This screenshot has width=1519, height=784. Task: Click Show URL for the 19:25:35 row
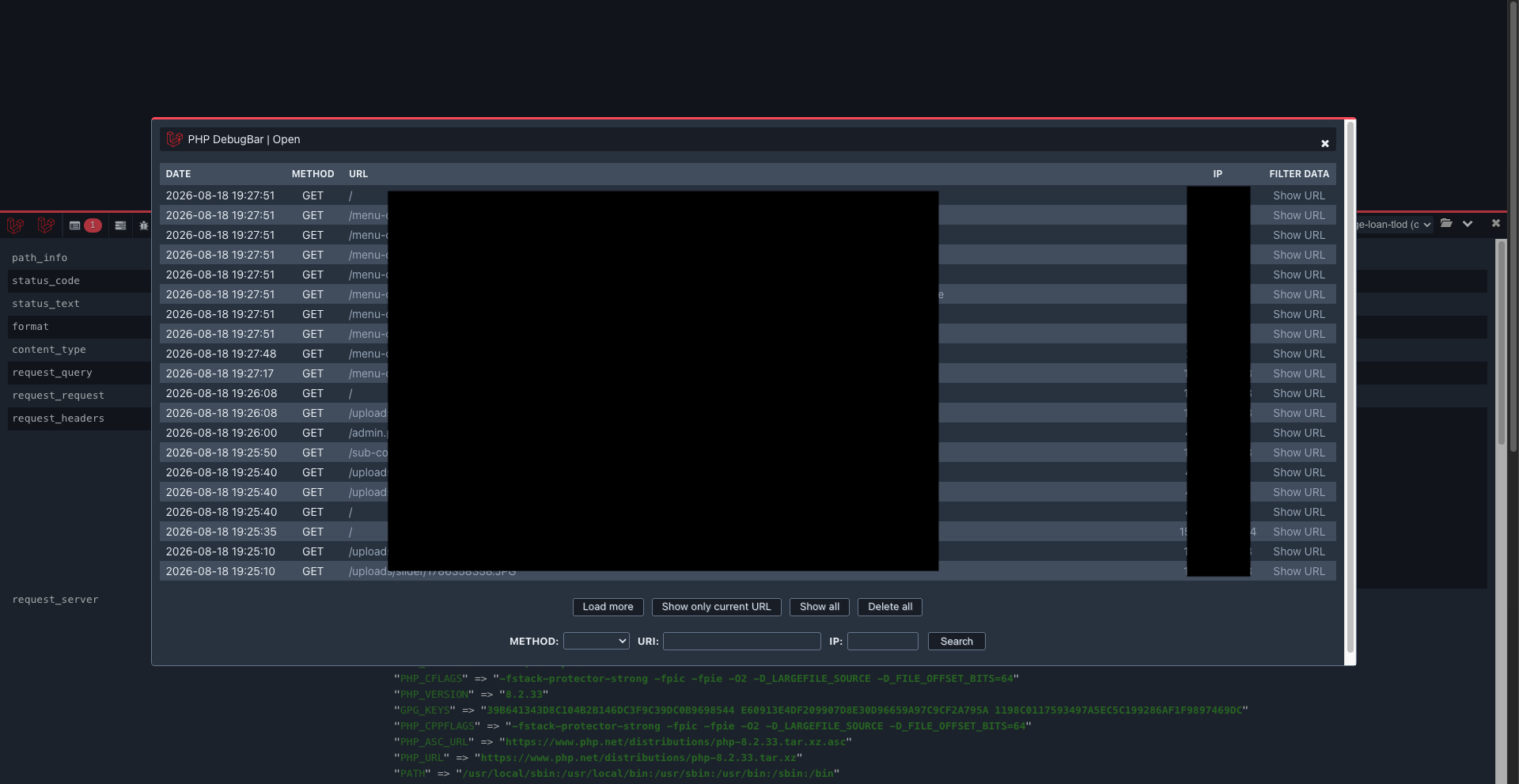1299,532
